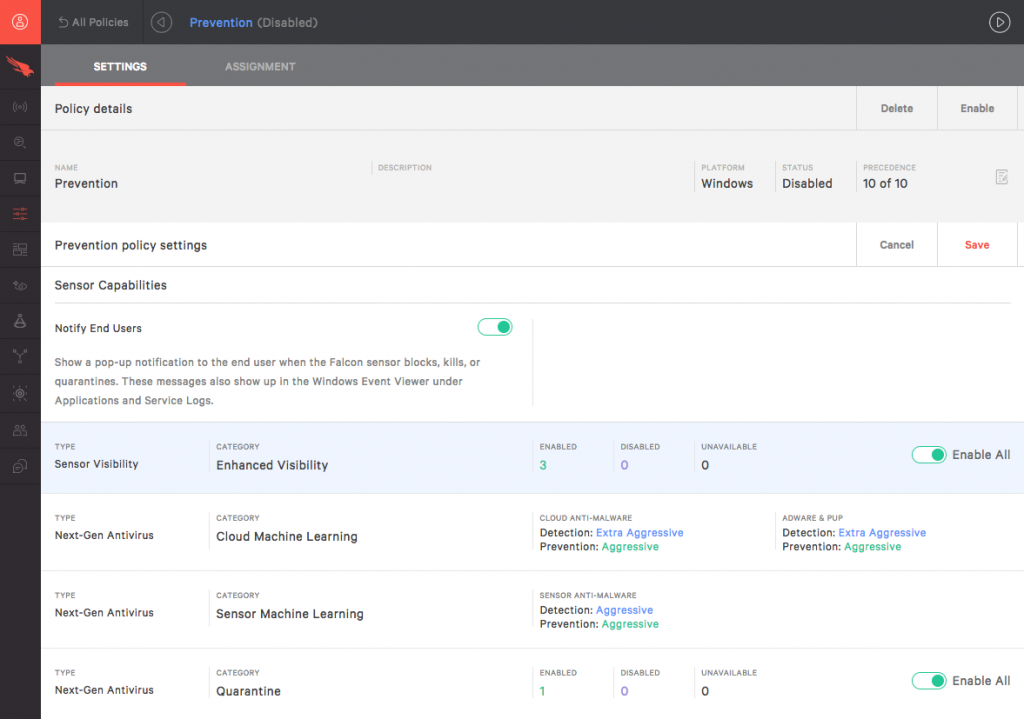Return to All Policies
1024x719 pixels.
[x=93, y=22]
